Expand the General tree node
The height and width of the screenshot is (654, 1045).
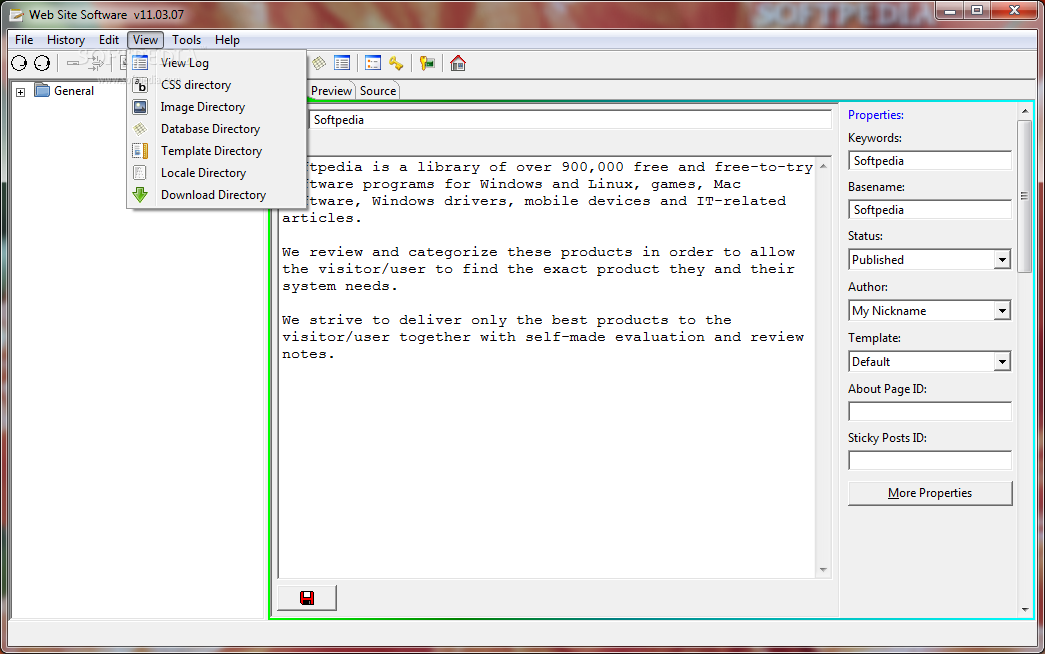pos(21,92)
